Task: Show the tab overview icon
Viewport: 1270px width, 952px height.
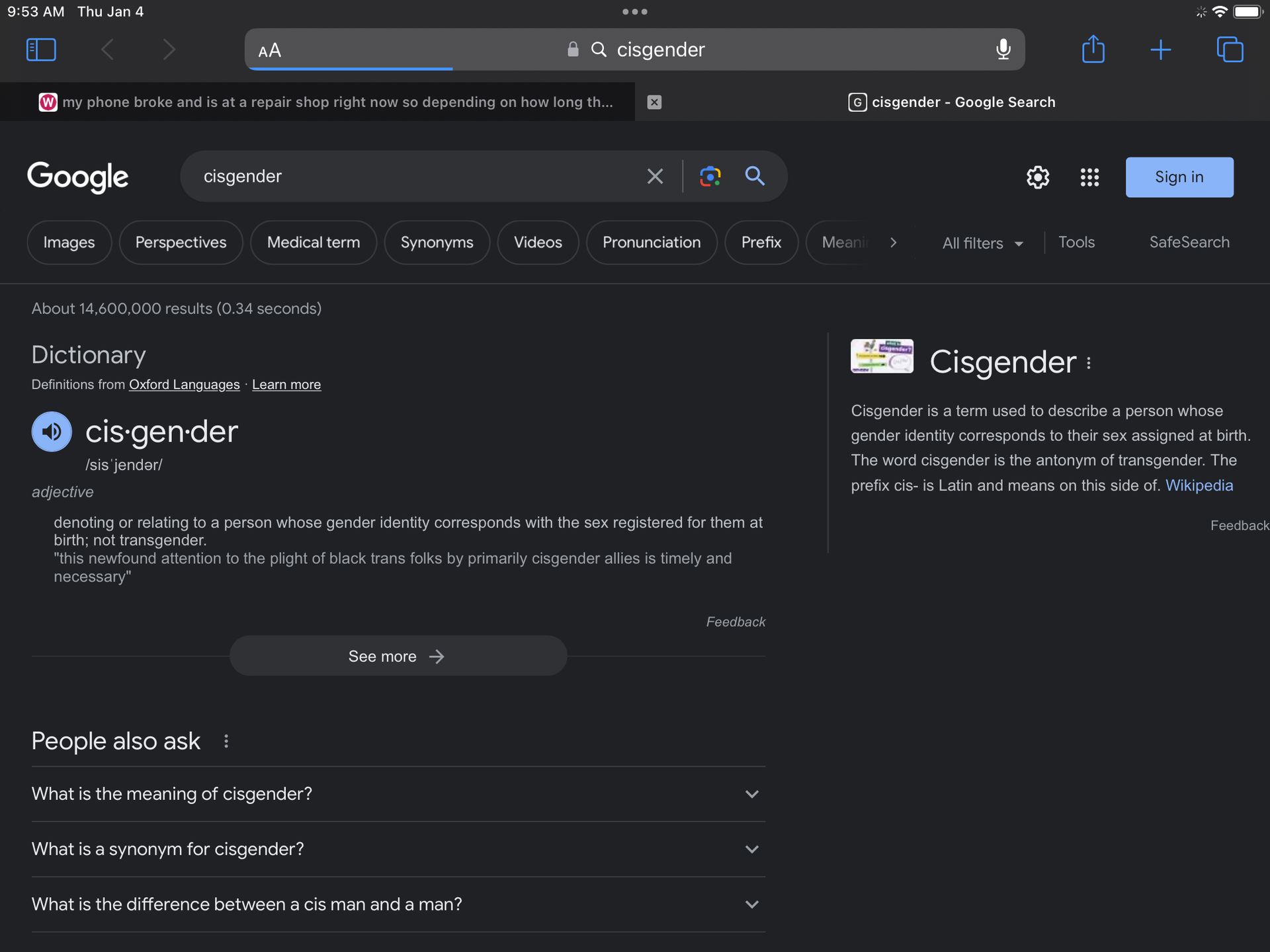Action: [x=1230, y=50]
